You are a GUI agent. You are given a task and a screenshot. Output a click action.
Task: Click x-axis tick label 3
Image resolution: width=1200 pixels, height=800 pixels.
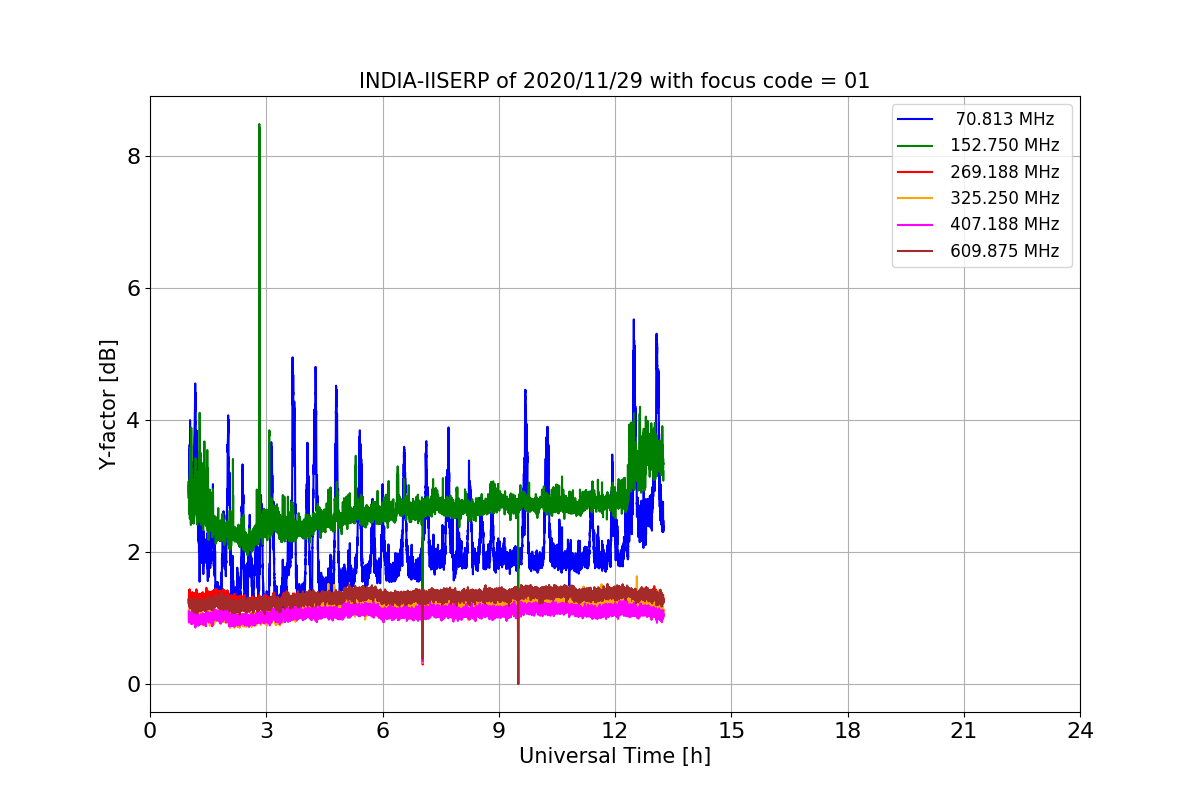pos(267,730)
